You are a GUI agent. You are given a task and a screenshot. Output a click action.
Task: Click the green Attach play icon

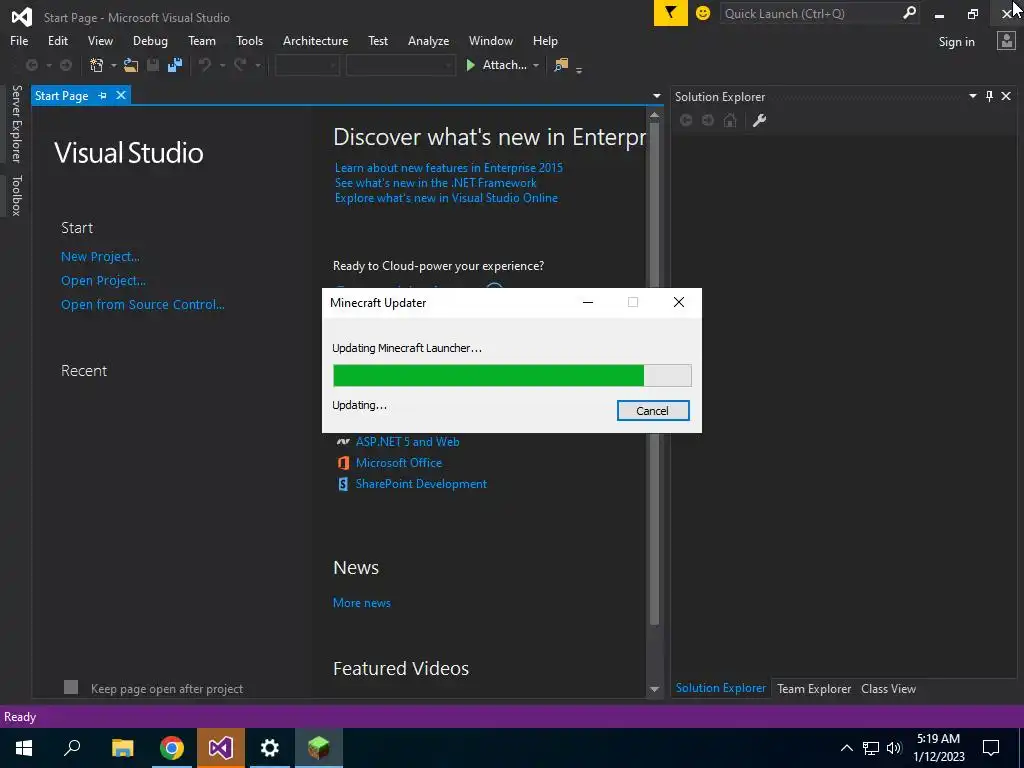tap(470, 65)
